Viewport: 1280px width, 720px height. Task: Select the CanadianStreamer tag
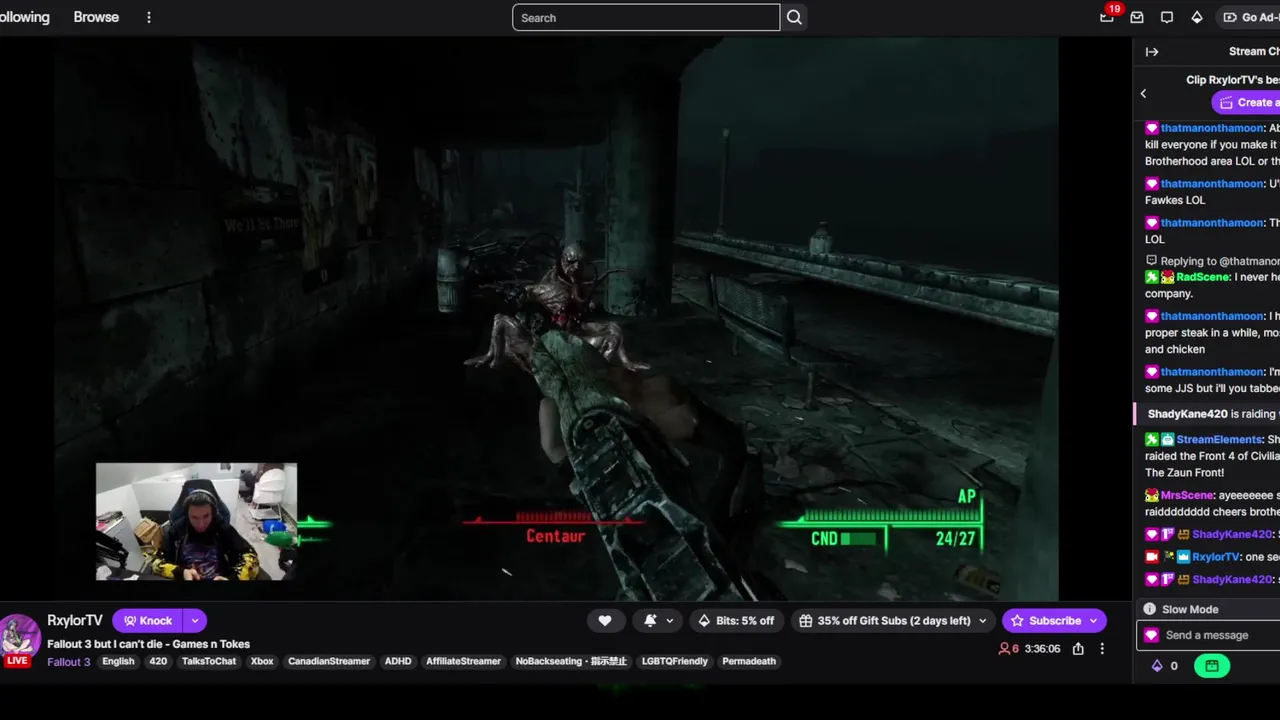point(329,661)
